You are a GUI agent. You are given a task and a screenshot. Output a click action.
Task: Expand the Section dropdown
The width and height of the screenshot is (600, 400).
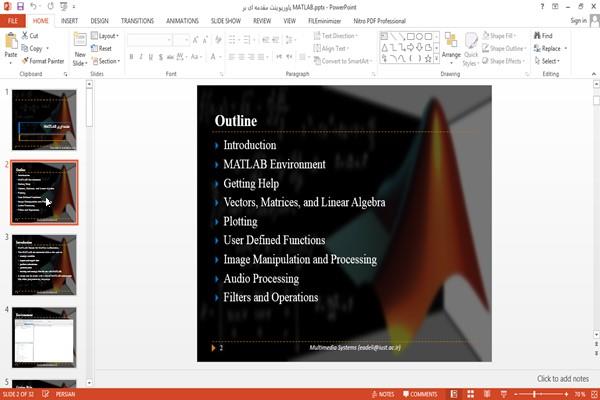(106, 61)
